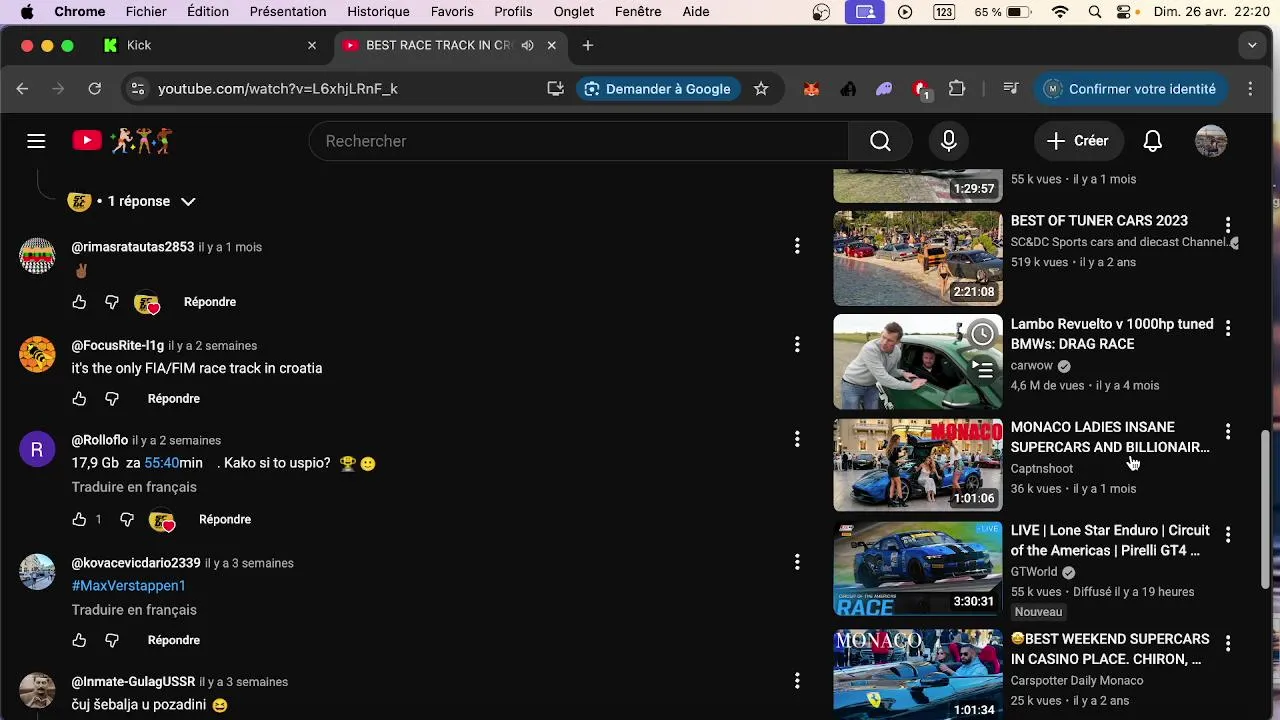Go back with the browser back arrow
Image resolution: width=1280 pixels, height=720 pixels.
click(22, 89)
